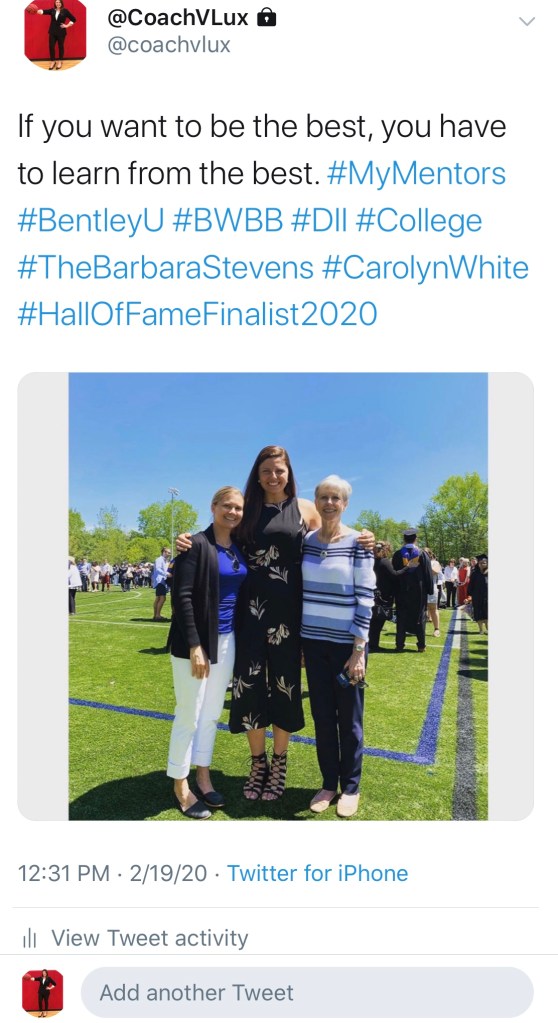The width and height of the screenshot is (558, 1023).
Task: Tap the CoachVLux profile avatar at top
Action: point(55,34)
